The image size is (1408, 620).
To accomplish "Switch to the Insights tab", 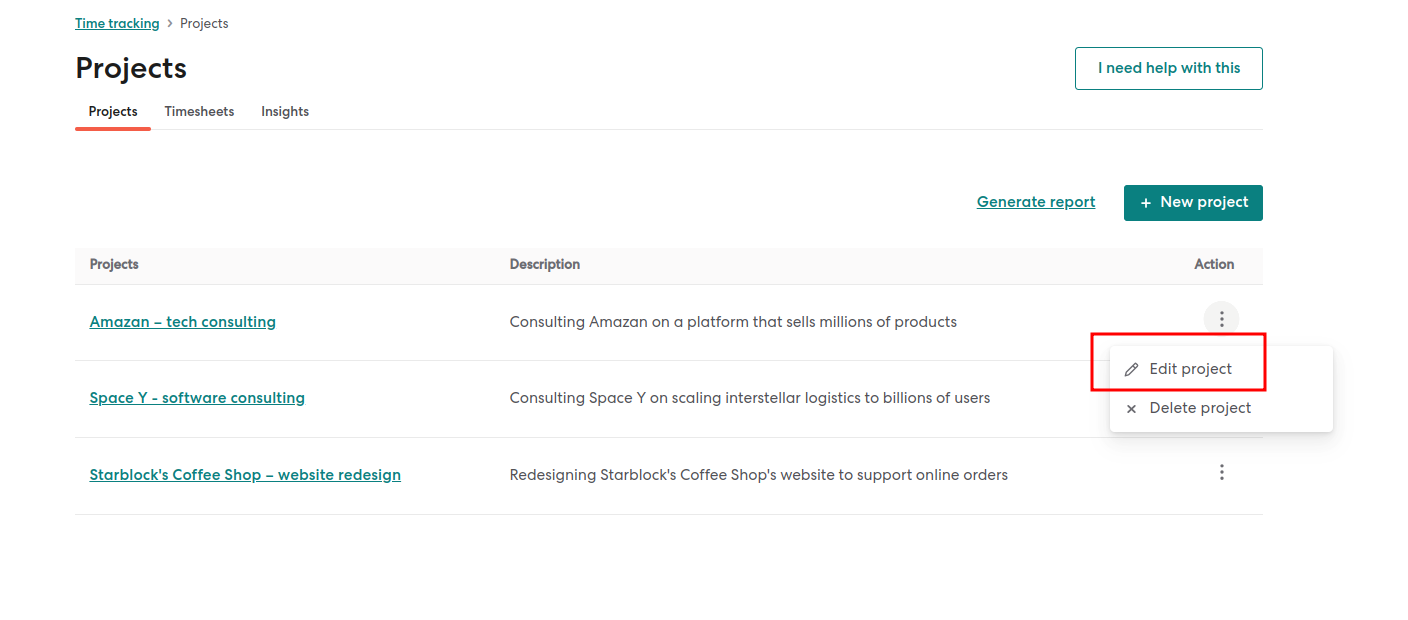I will (285, 111).
